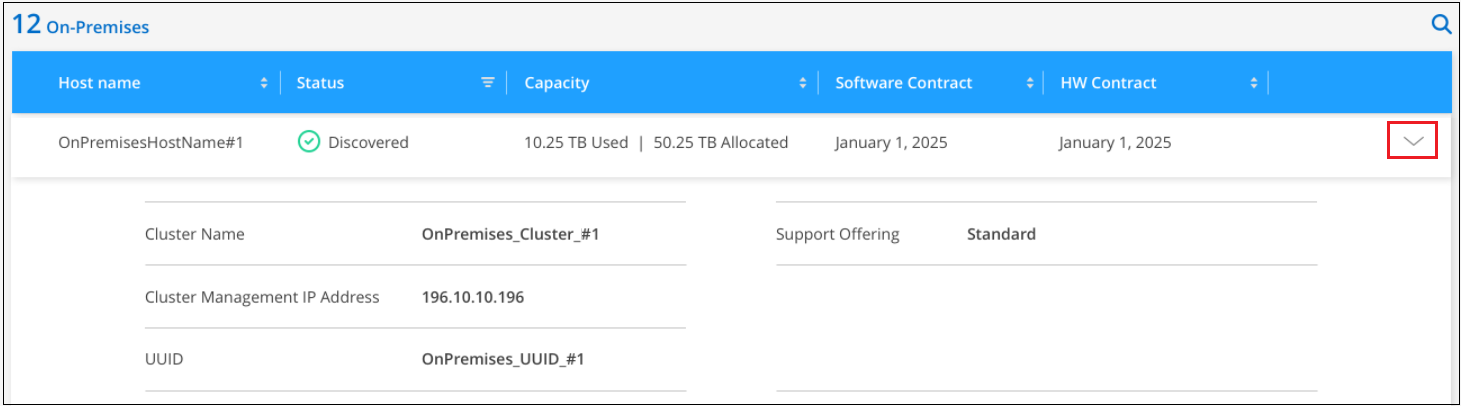1461x406 pixels.
Task: Click the OnPremises_Cluster_#1 cluster name value
Action: (x=510, y=234)
